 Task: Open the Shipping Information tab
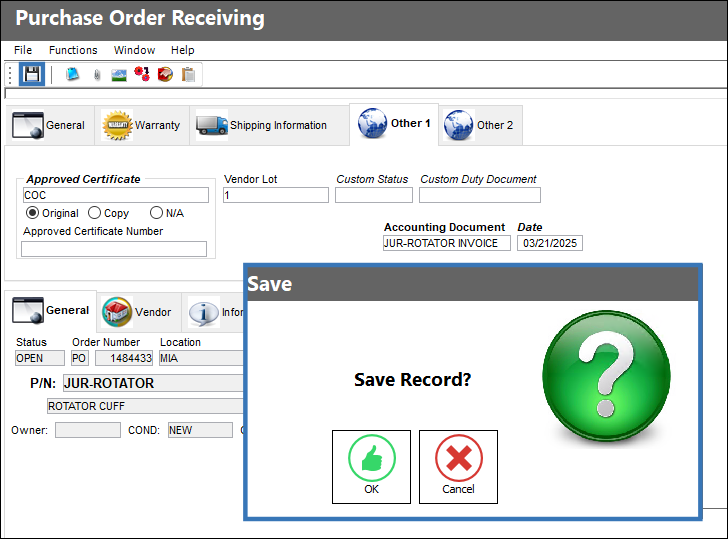pyautogui.click(x=269, y=125)
